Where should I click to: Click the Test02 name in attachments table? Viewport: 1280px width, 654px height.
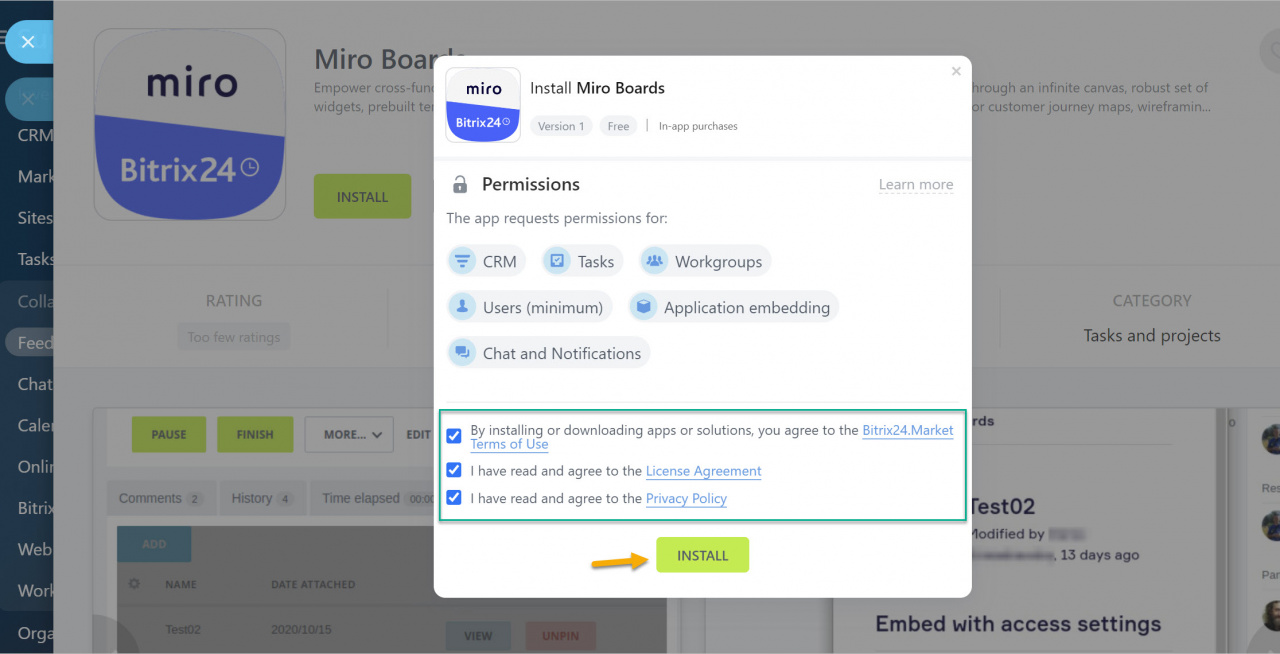(x=183, y=630)
